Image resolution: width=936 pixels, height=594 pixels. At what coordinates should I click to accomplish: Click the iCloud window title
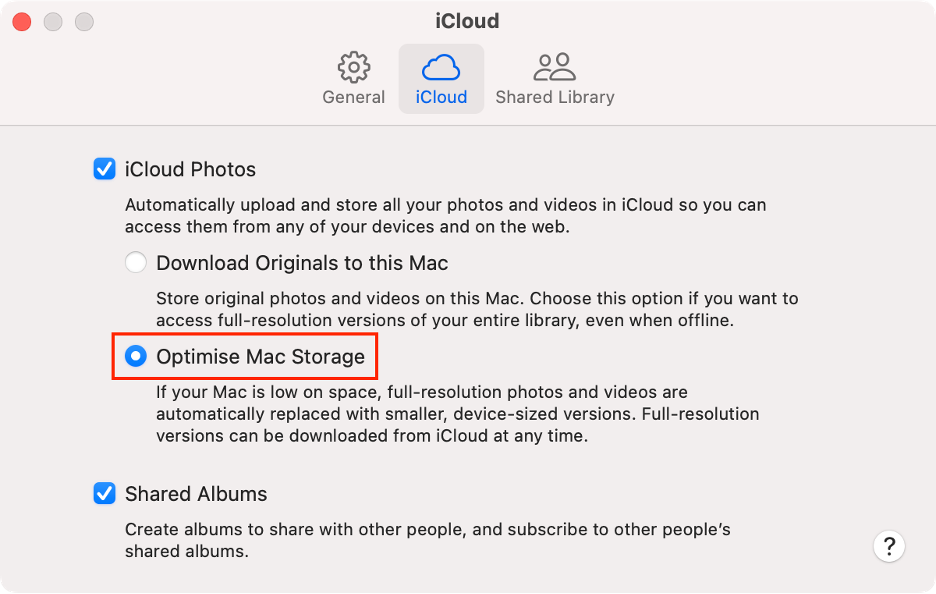click(466, 20)
